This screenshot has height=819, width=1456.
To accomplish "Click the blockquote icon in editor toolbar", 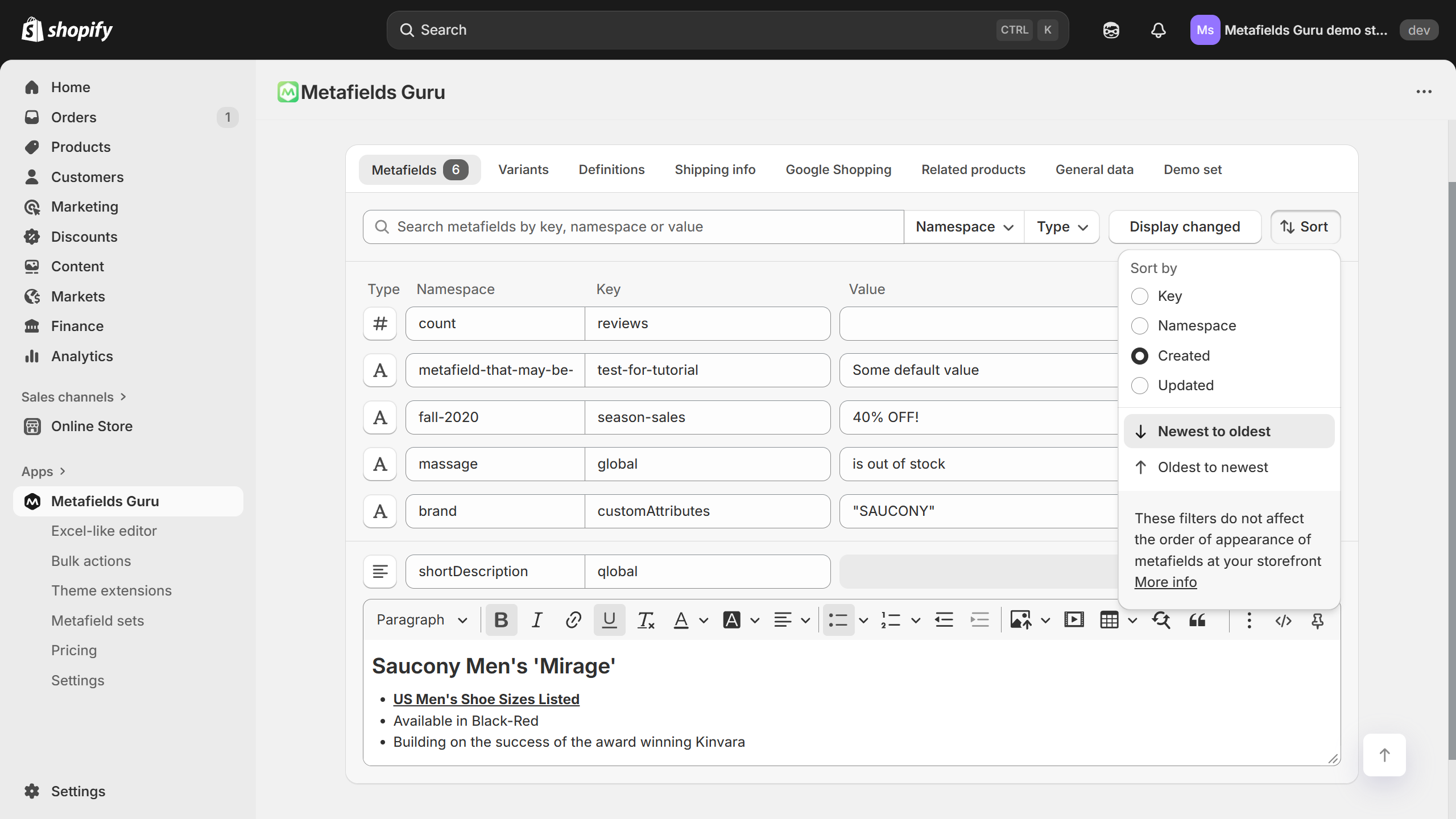I will coord(1197,620).
